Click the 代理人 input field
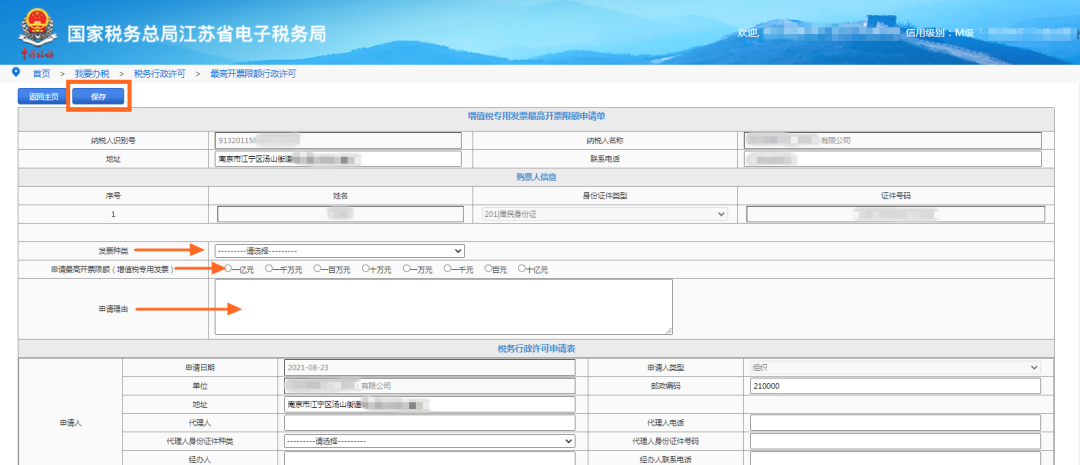 click(x=430, y=422)
